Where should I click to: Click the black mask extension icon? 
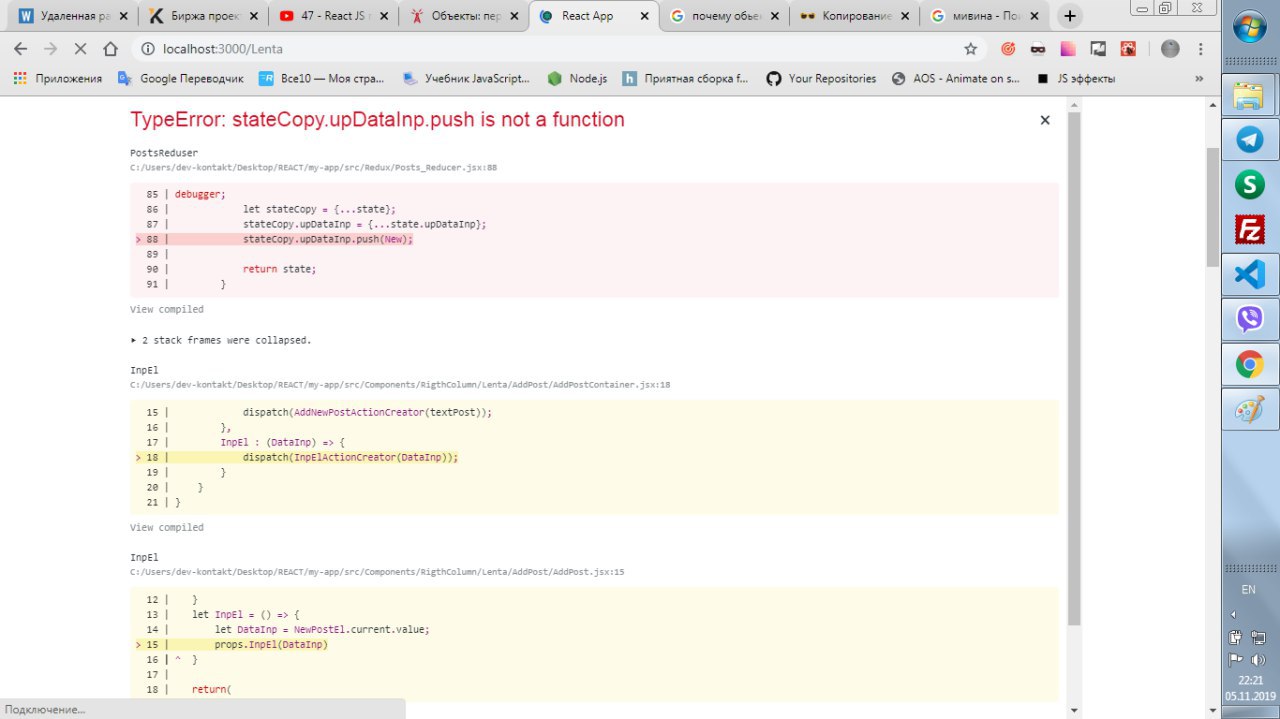[1038, 49]
